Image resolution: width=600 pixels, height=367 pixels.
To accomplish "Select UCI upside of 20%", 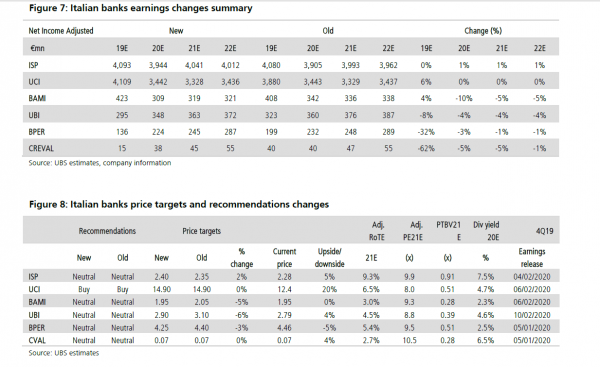I will [329, 289].
